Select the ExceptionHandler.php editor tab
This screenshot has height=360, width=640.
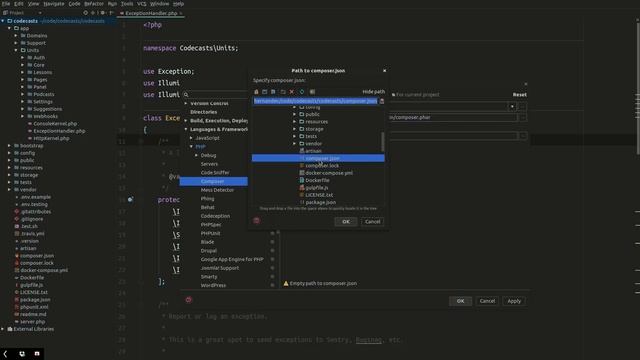click(x=151, y=13)
